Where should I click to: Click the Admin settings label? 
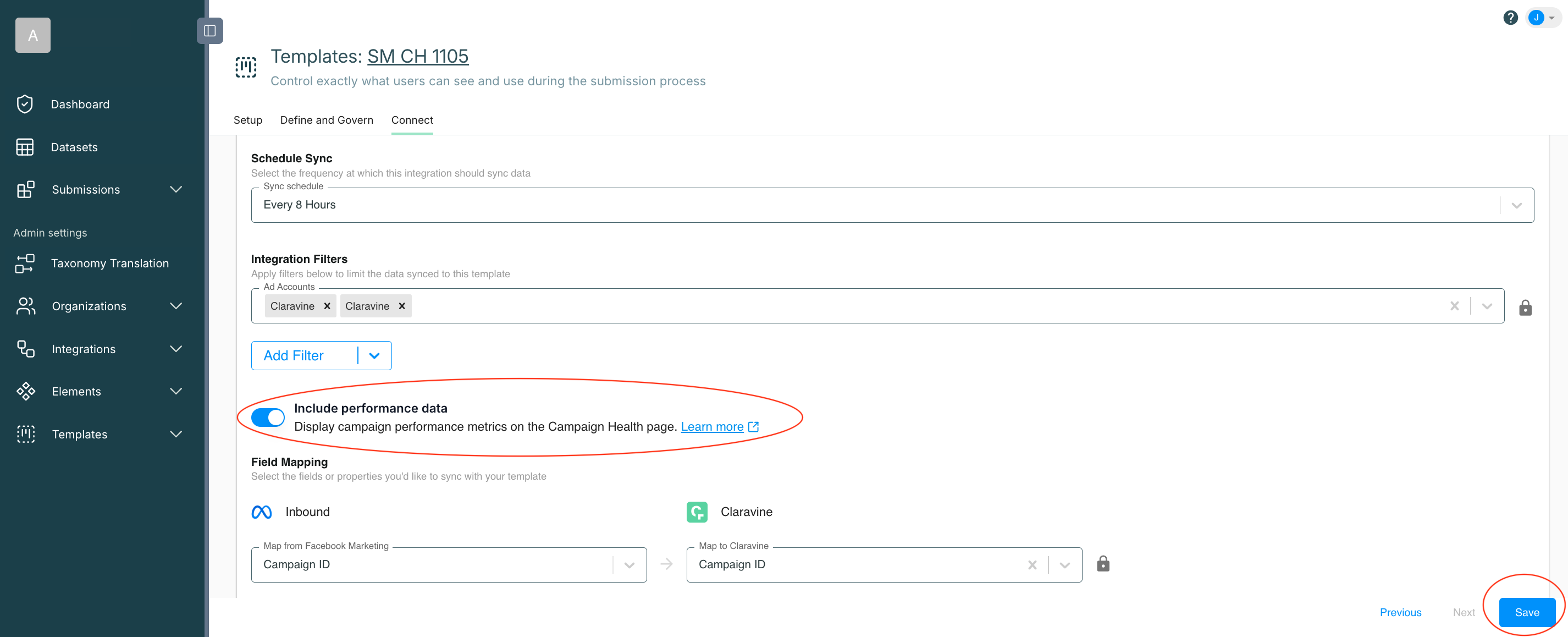click(x=50, y=233)
